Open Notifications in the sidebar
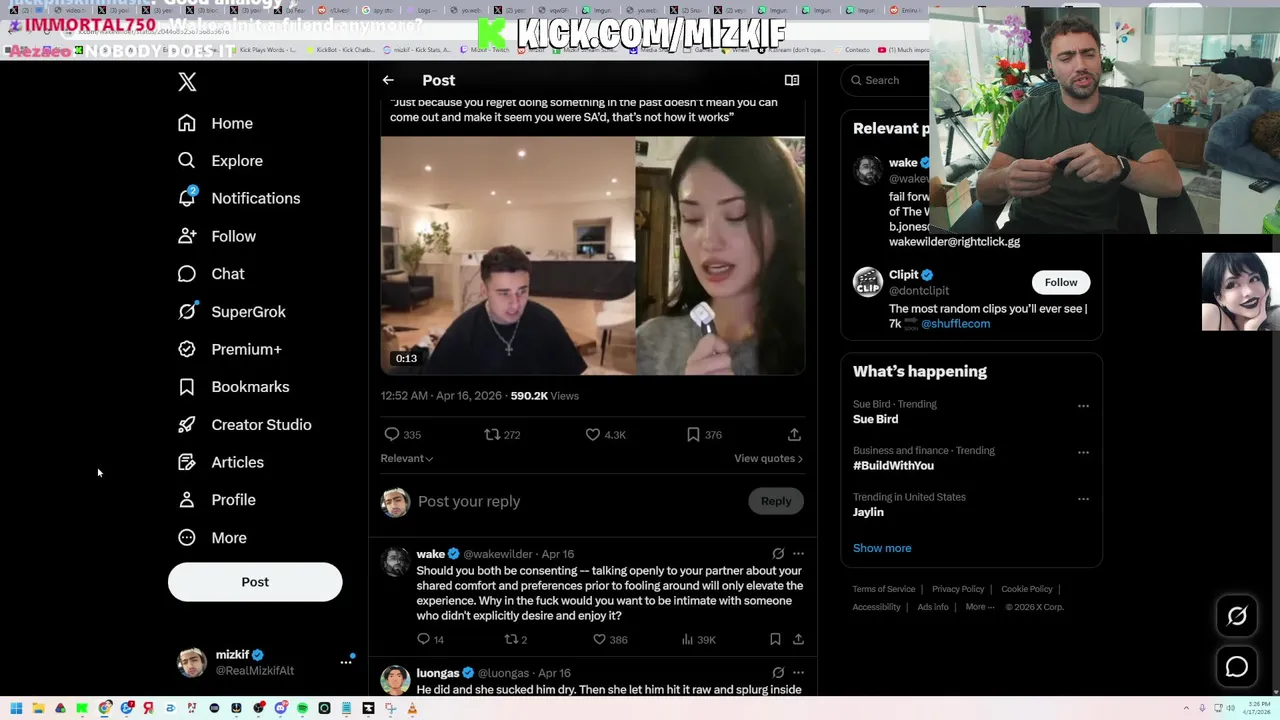1280x720 pixels. [238, 198]
